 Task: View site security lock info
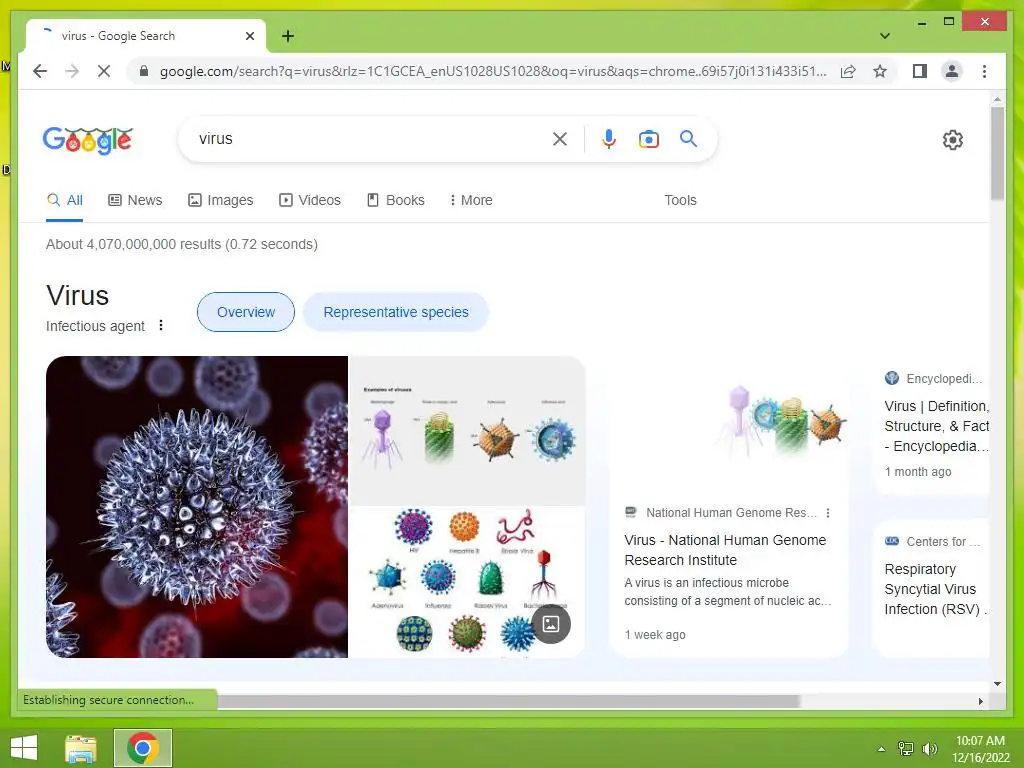coord(144,71)
